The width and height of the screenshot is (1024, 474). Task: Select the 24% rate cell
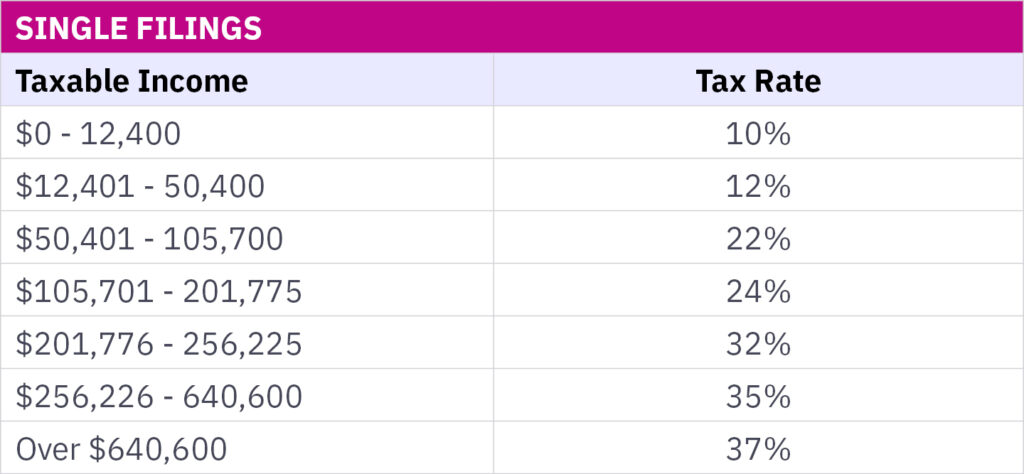pyautogui.click(x=758, y=292)
